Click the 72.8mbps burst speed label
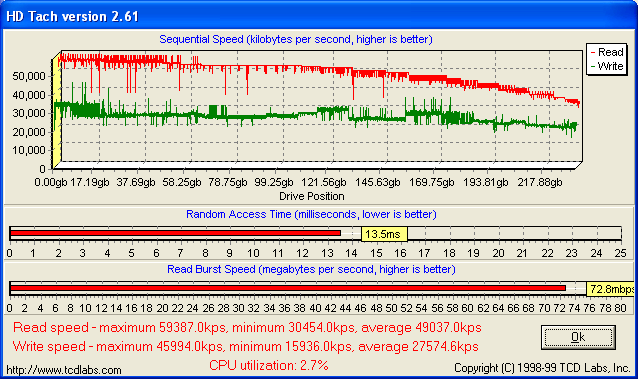 coord(611,289)
